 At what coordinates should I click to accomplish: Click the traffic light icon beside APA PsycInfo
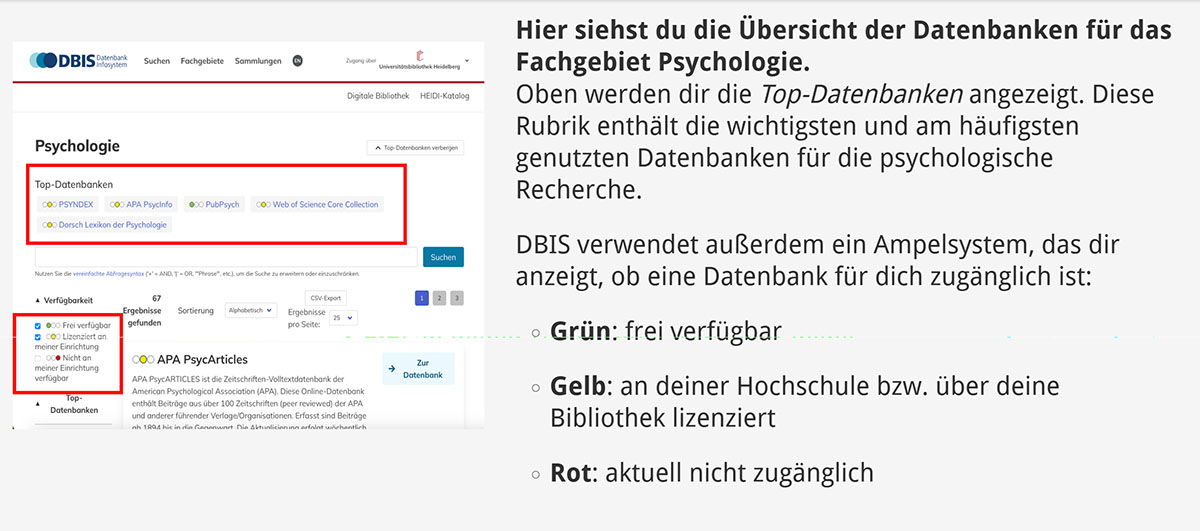coord(117,204)
